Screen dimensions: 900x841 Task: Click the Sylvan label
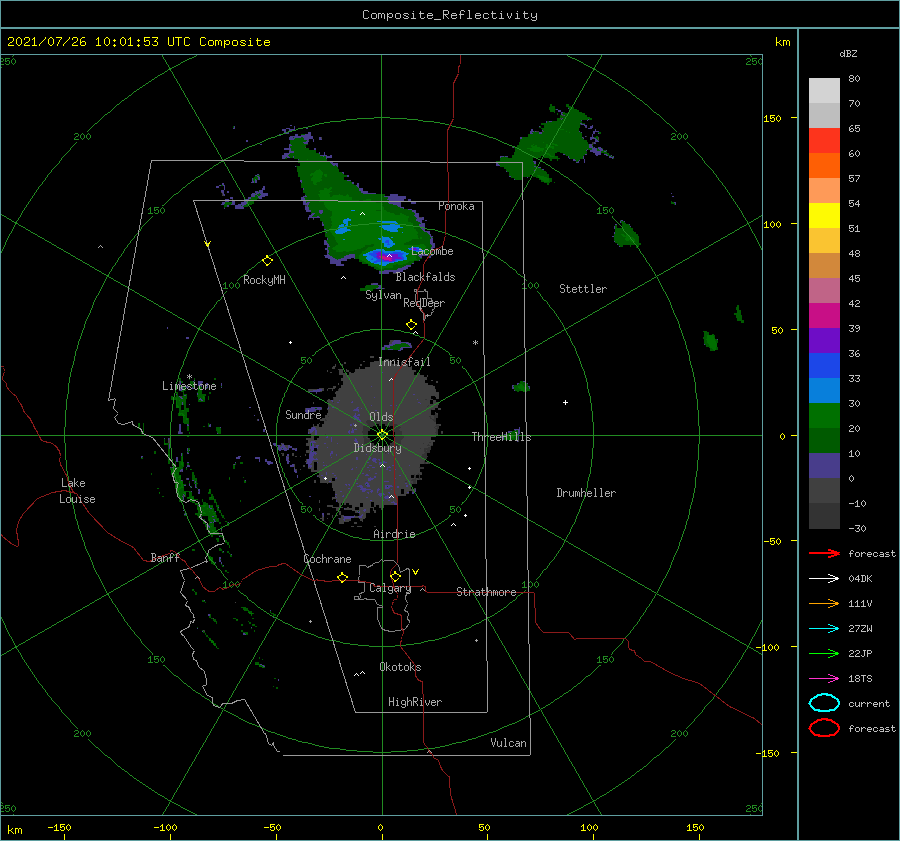click(383, 295)
